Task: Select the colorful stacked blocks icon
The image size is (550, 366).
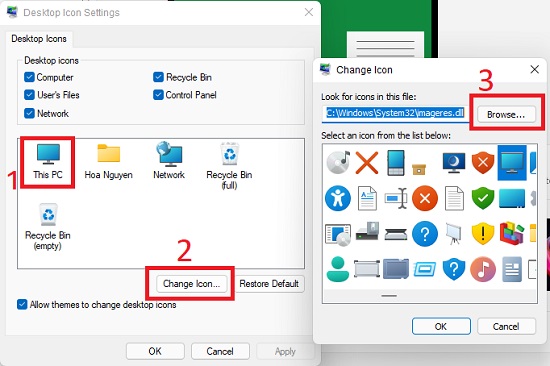Action: coord(512,234)
